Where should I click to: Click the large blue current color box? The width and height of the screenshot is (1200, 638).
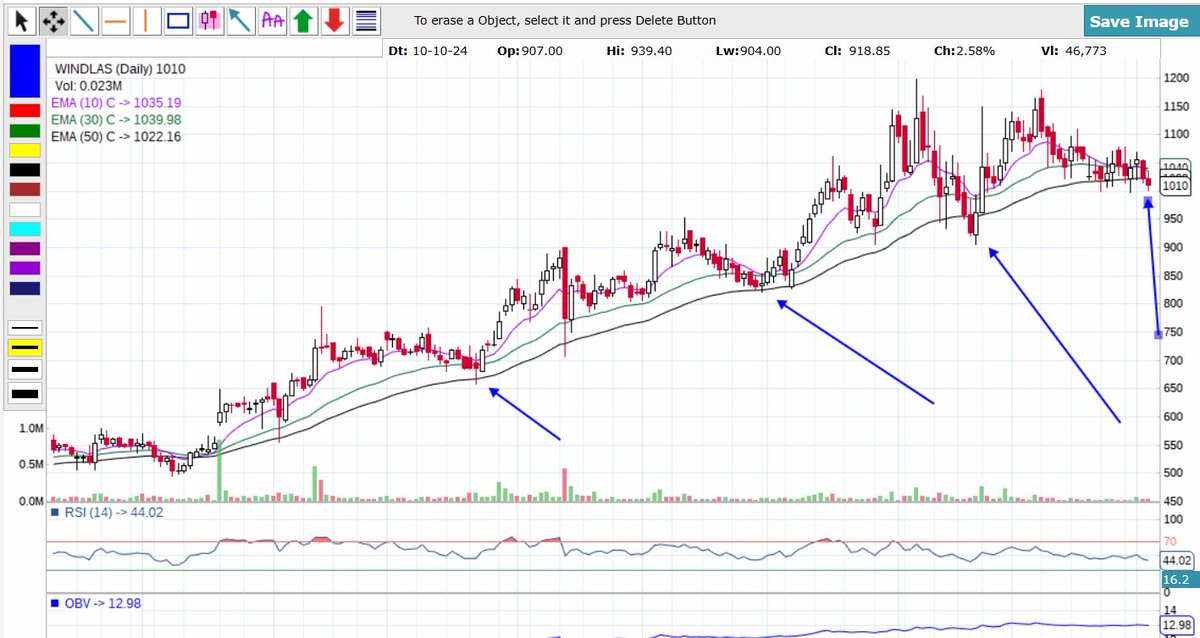tap(25, 71)
